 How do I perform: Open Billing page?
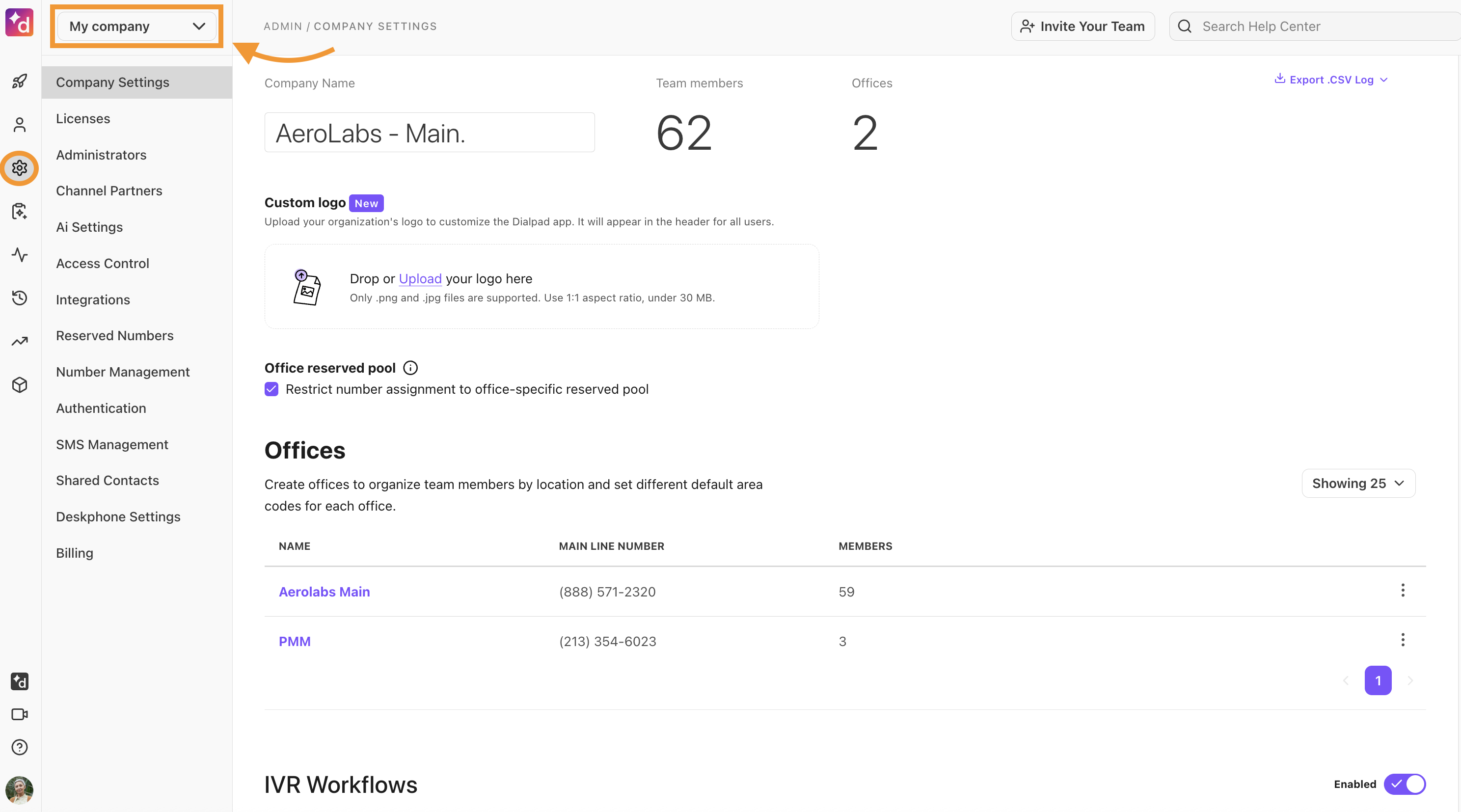[x=74, y=553]
